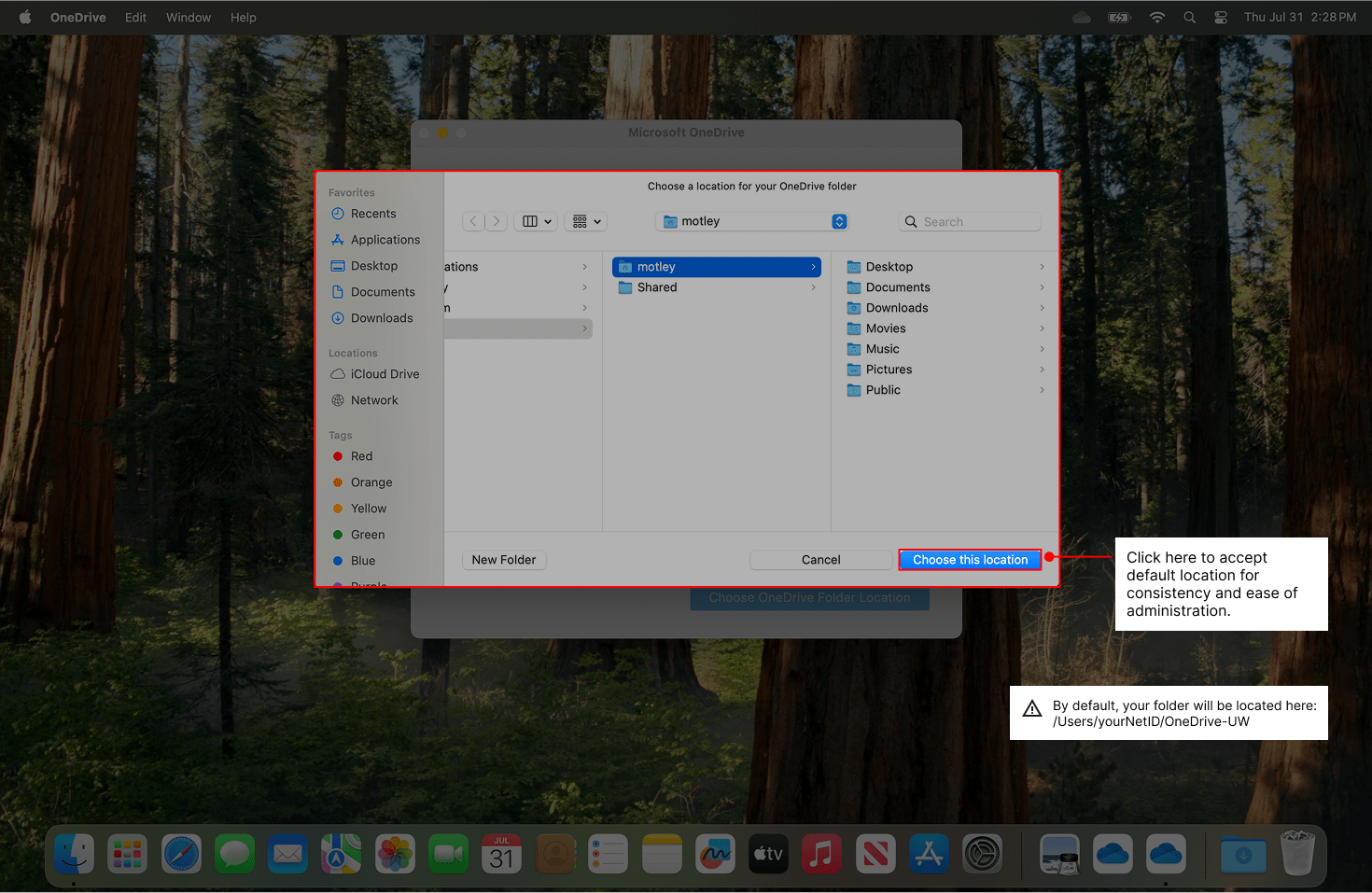
Task: Open Applications from sidebar favorites
Action: [385, 240]
